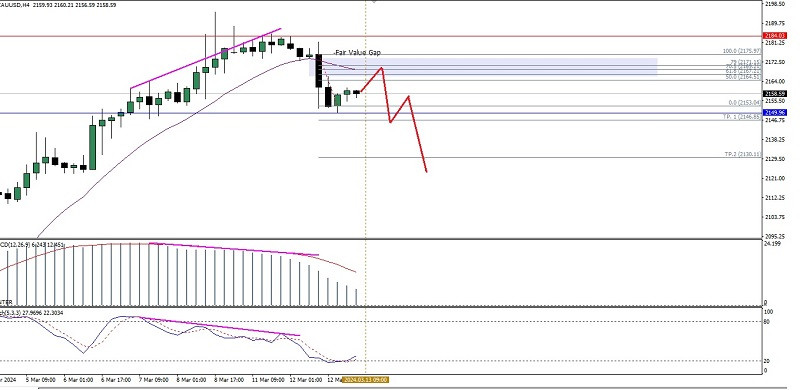800x390 pixels.
Task: Select the large black bearish candle below Fair Value Gap
Action: 319,70
